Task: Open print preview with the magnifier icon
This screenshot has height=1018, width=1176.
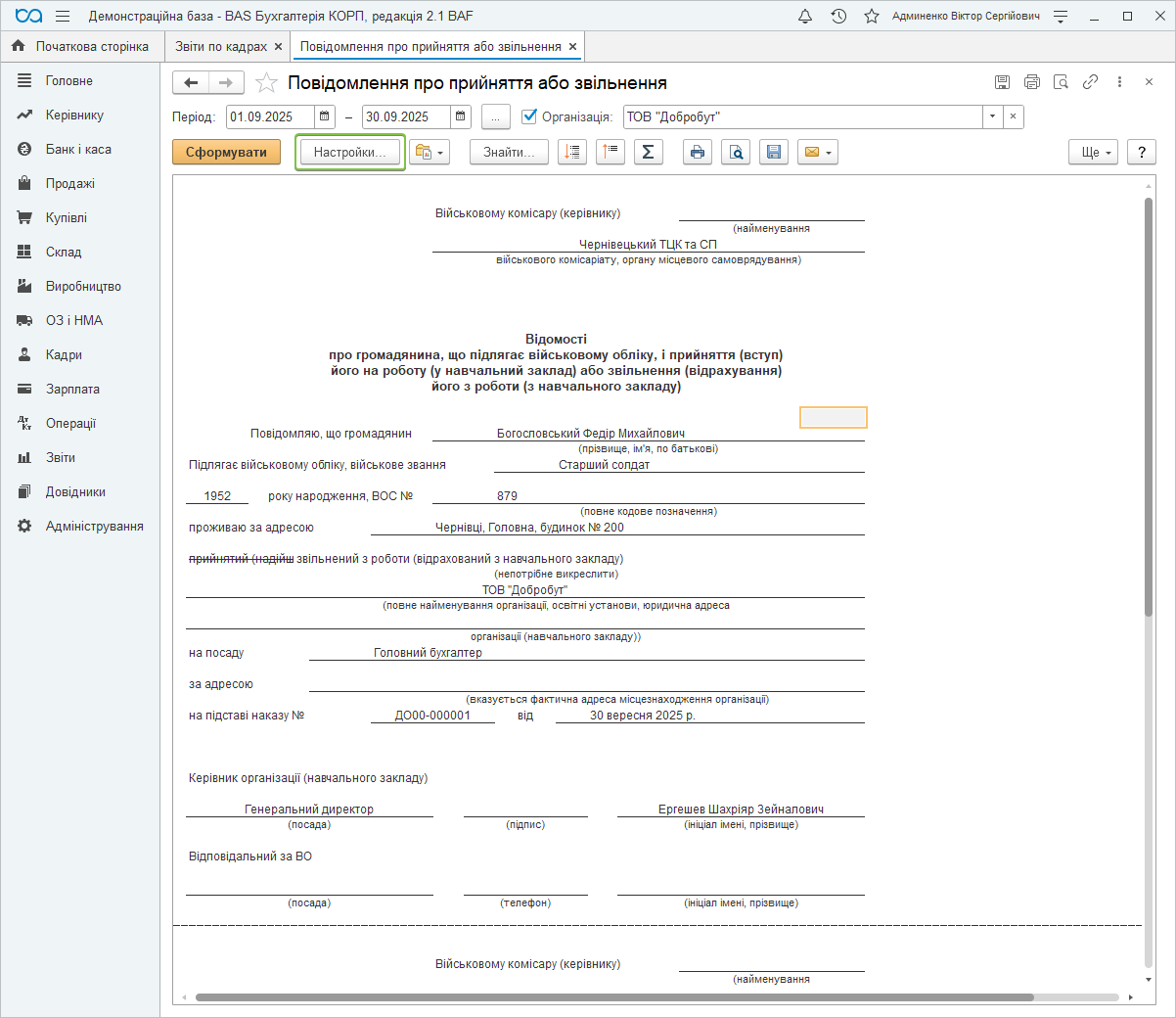Action: coord(736,152)
